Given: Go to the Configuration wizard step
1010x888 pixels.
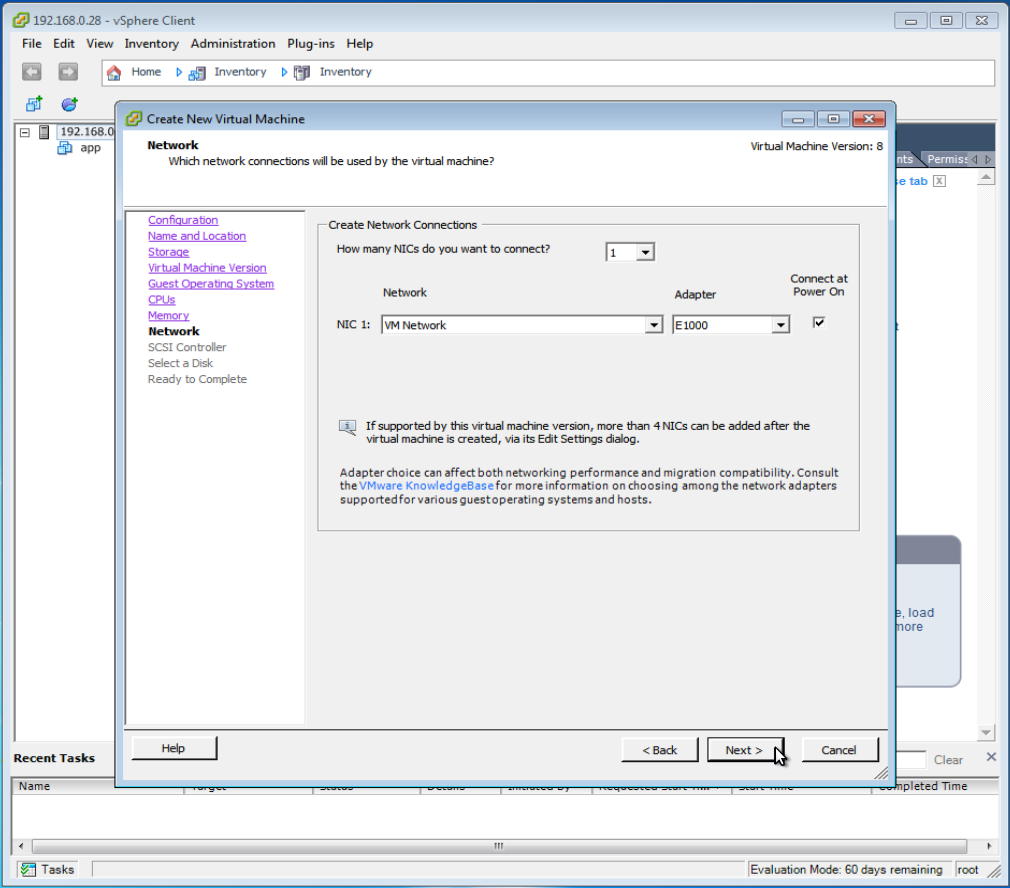Looking at the screenshot, I should (x=183, y=220).
